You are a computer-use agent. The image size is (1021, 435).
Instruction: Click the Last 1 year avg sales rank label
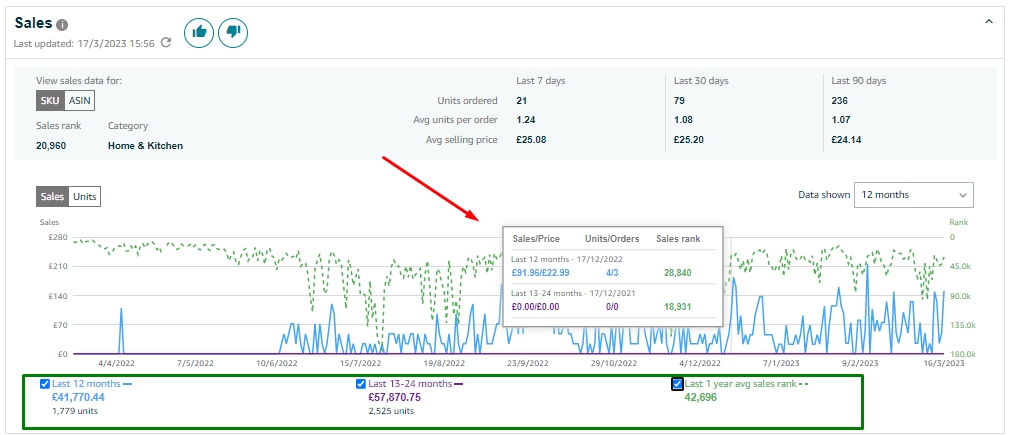[x=740, y=384]
